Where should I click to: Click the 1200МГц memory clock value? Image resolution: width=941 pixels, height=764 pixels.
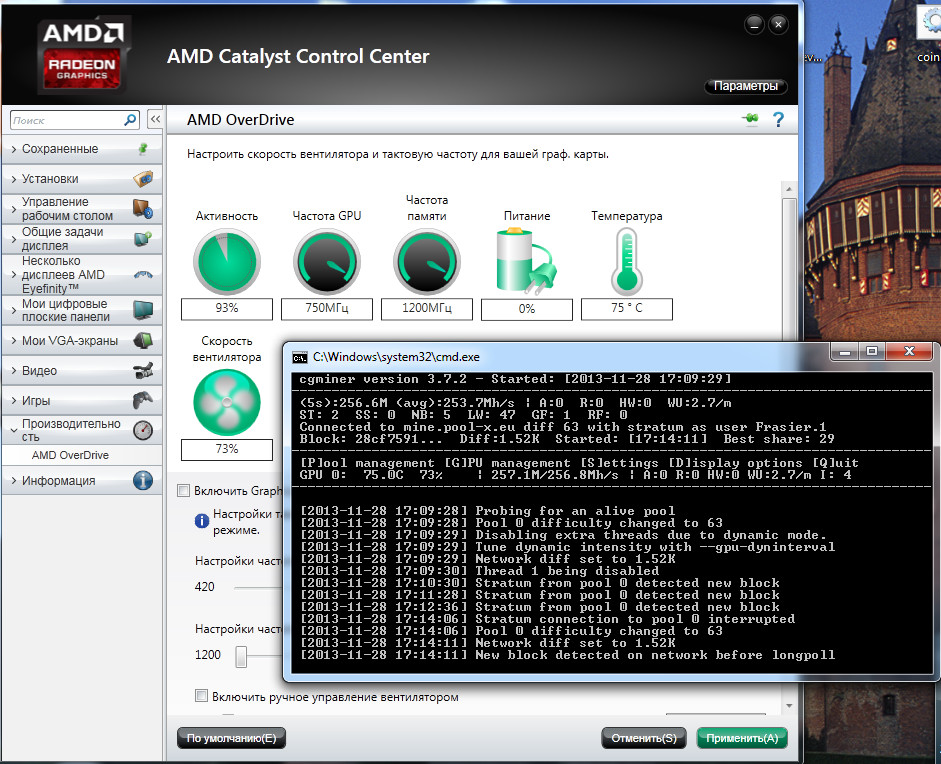(427, 308)
